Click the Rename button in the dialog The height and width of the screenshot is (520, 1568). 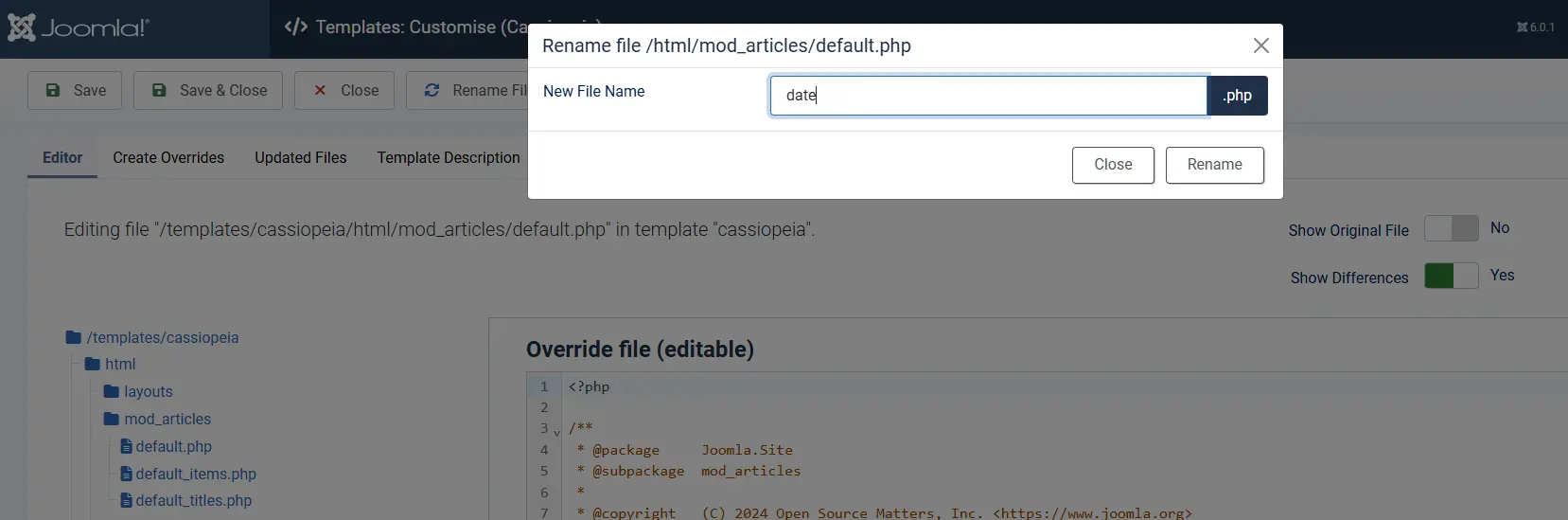(1214, 165)
